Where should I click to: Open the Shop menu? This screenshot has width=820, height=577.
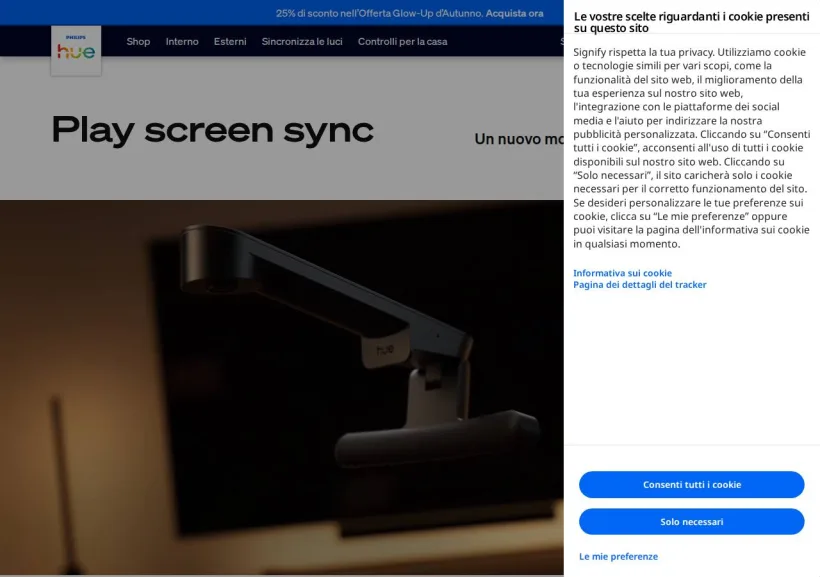point(138,41)
